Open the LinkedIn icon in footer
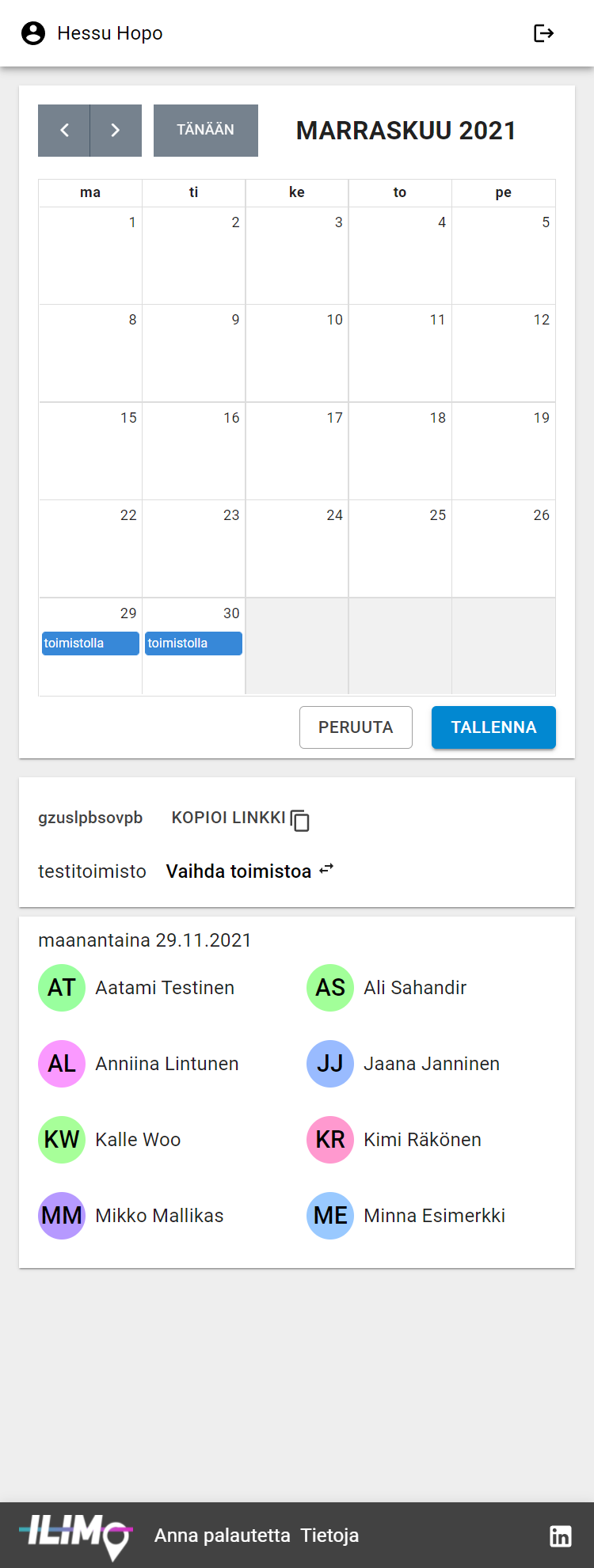594x1568 pixels. (x=560, y=1536)
